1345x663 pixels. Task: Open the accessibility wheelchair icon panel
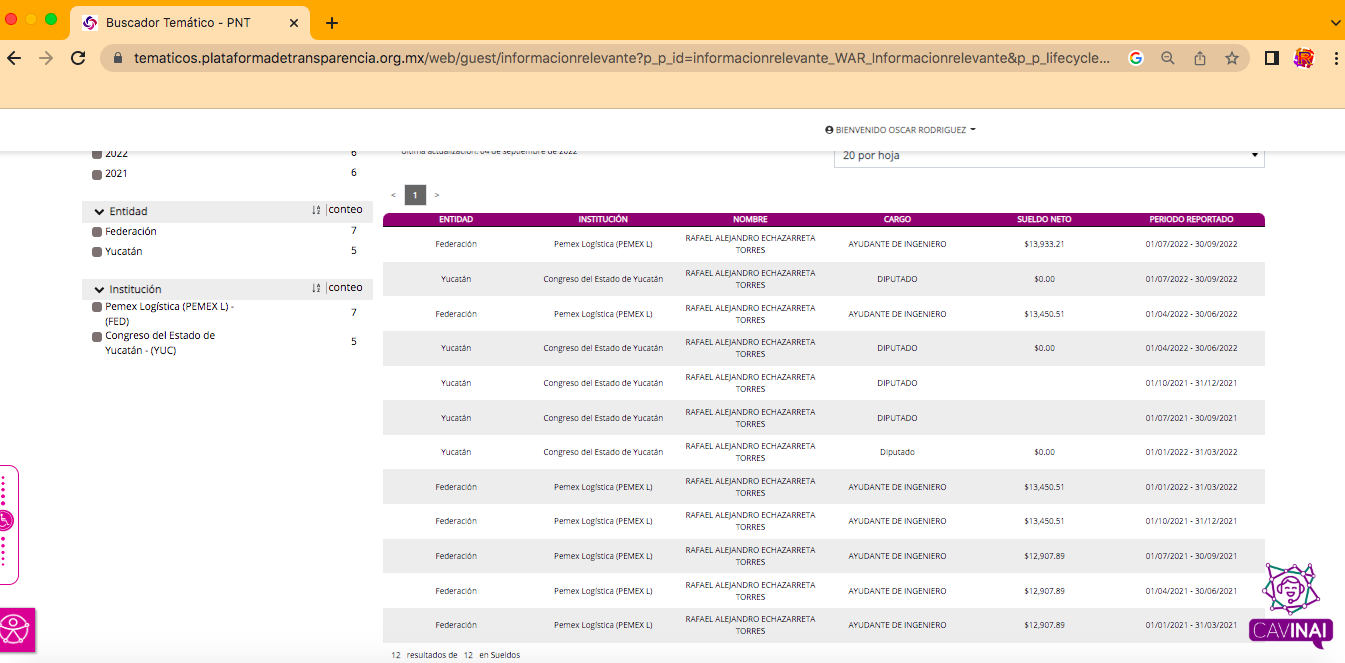coord(6,520)
